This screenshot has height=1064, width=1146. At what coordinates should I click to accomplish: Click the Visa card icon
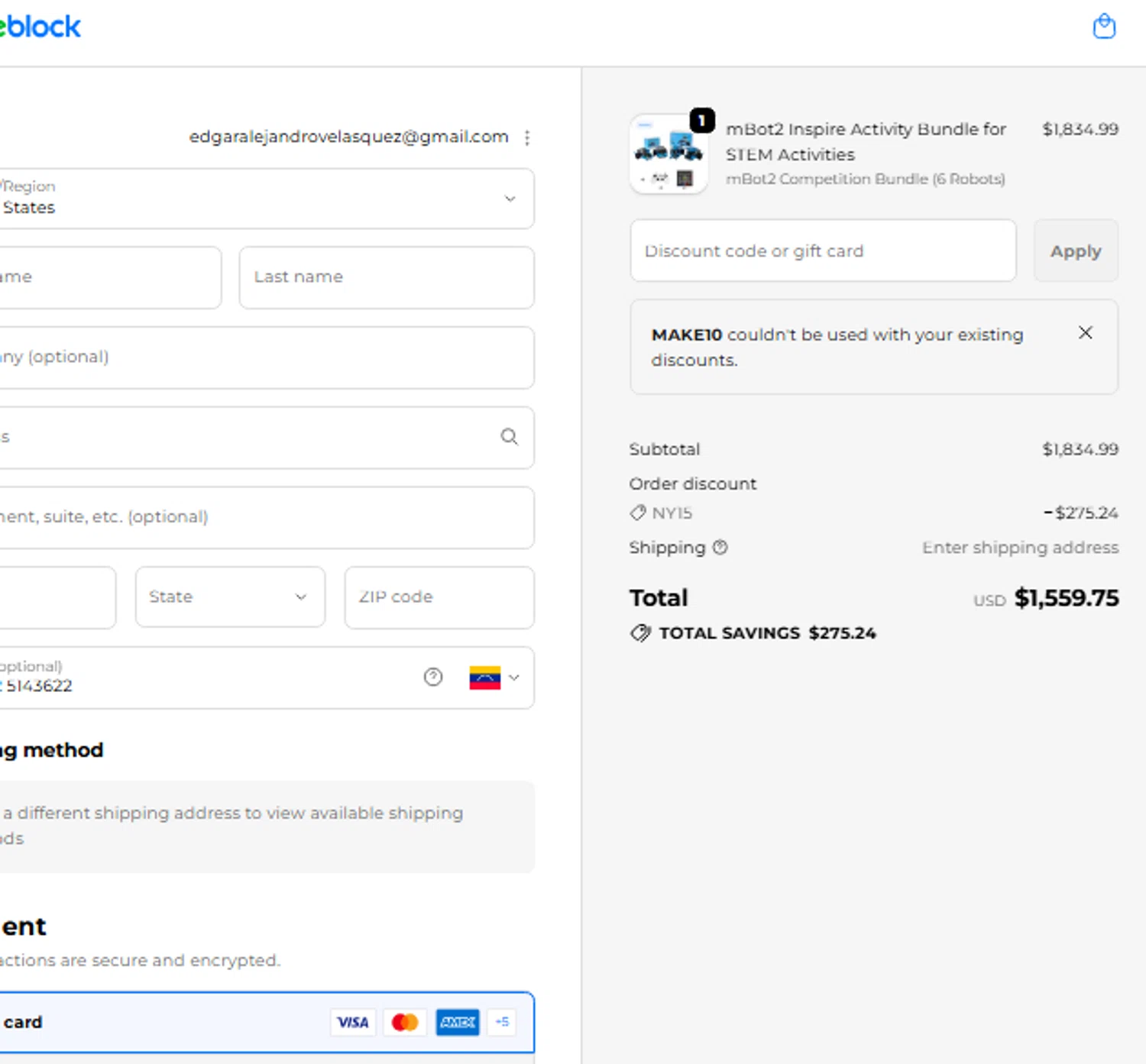click(353, 1022)
